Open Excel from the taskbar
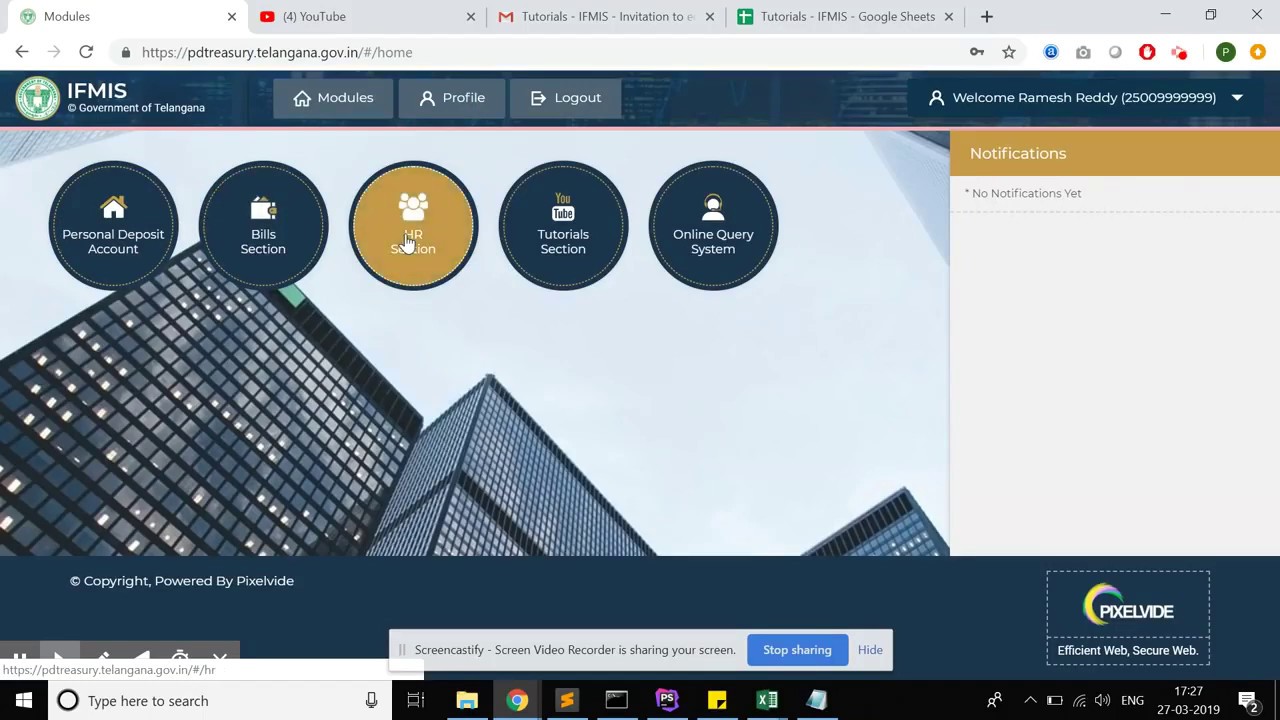This screenshot has height=720, width=1280. pyautogui.click(x=767, y=700)
